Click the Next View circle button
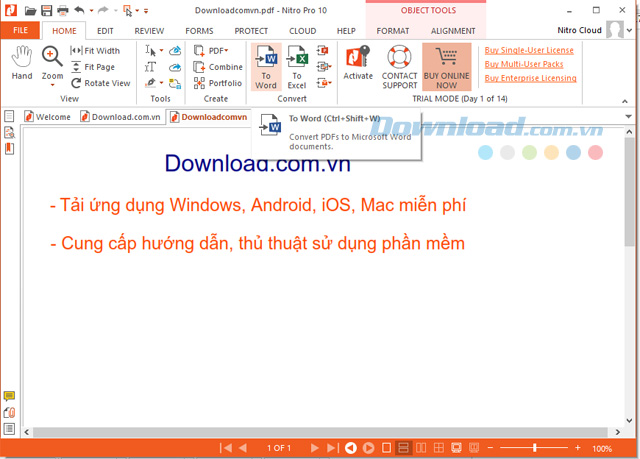Image resolution: width=640 pixels, height=459 pixels. (x=368, y=448)
